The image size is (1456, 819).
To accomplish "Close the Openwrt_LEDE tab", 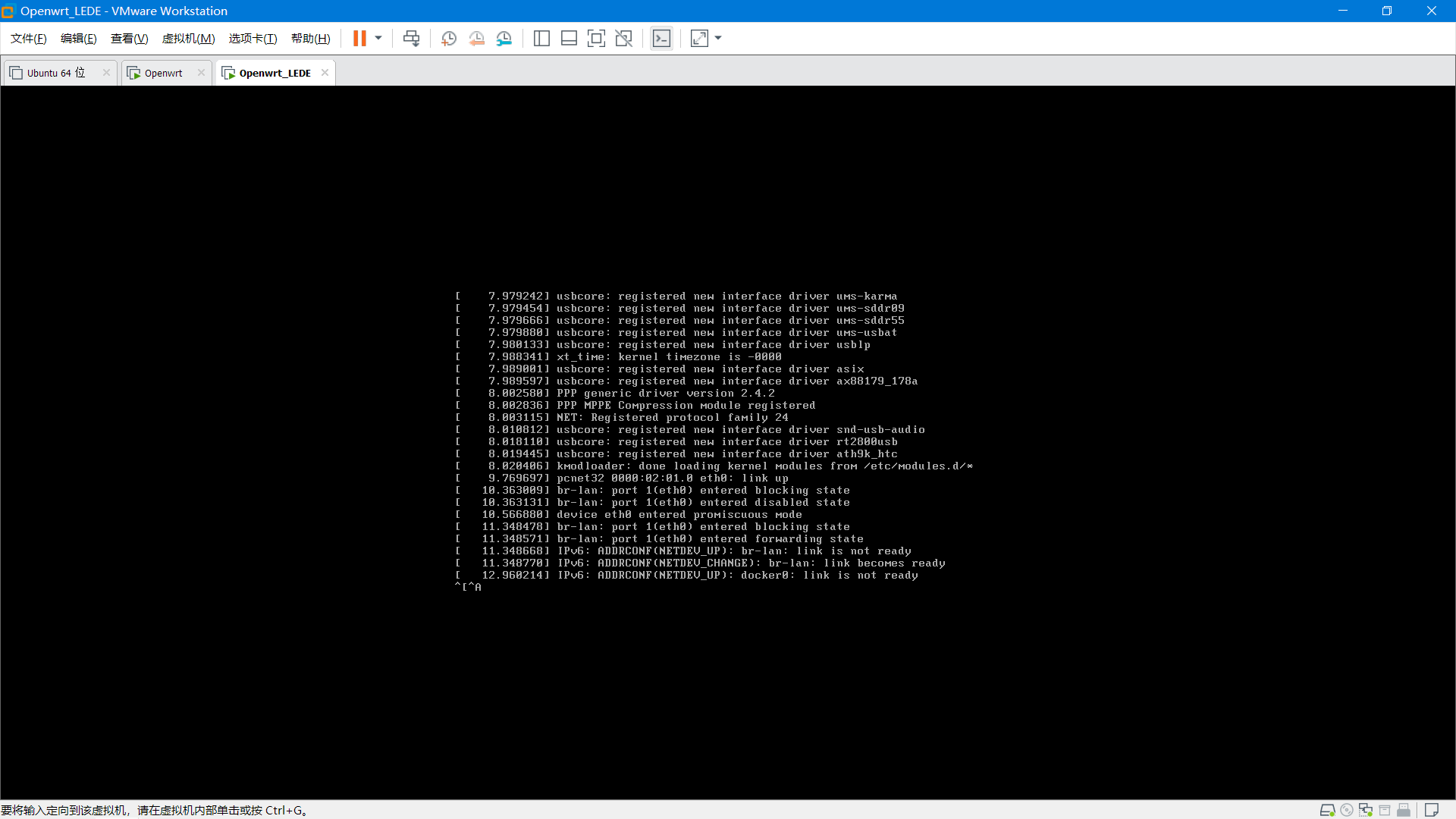I will coord(325,73).
